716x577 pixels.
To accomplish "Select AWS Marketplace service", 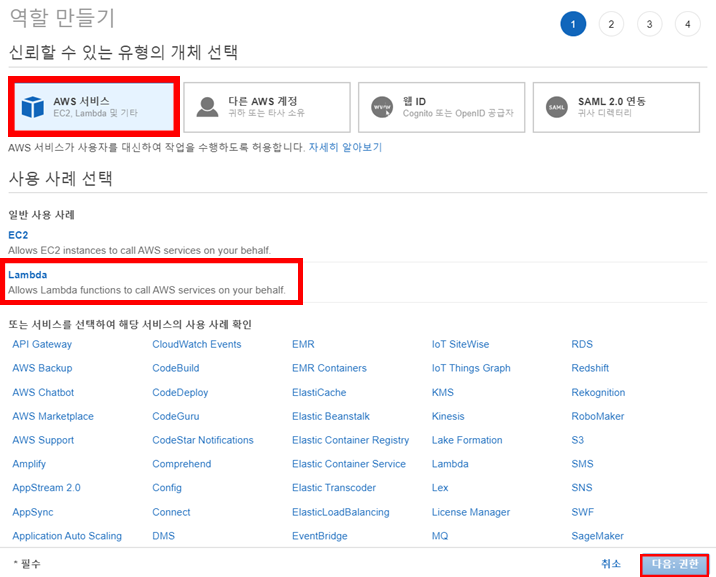I will point(53,416).
